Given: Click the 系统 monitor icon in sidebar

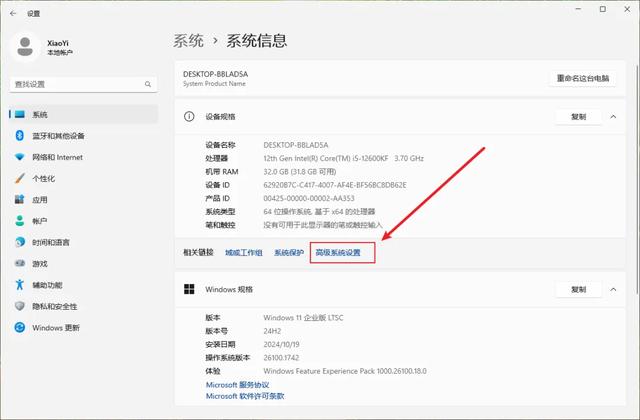Looking at the screenshot, I should click(20, 114).
